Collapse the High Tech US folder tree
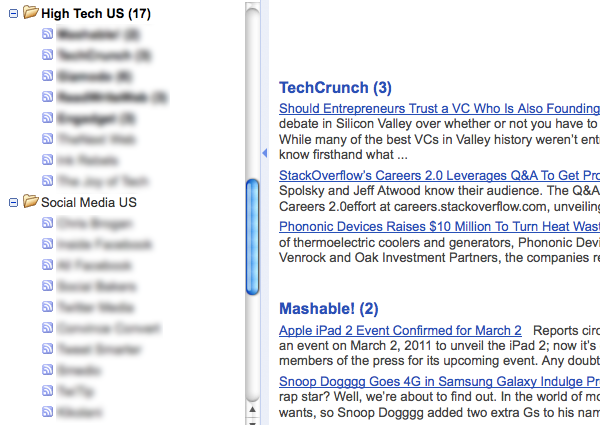600x425 pixels. pos(12,14)
